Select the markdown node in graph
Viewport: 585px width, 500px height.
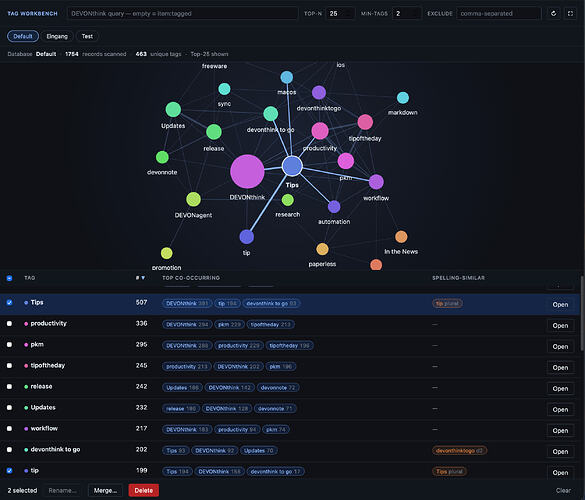(x=403, y=98)
